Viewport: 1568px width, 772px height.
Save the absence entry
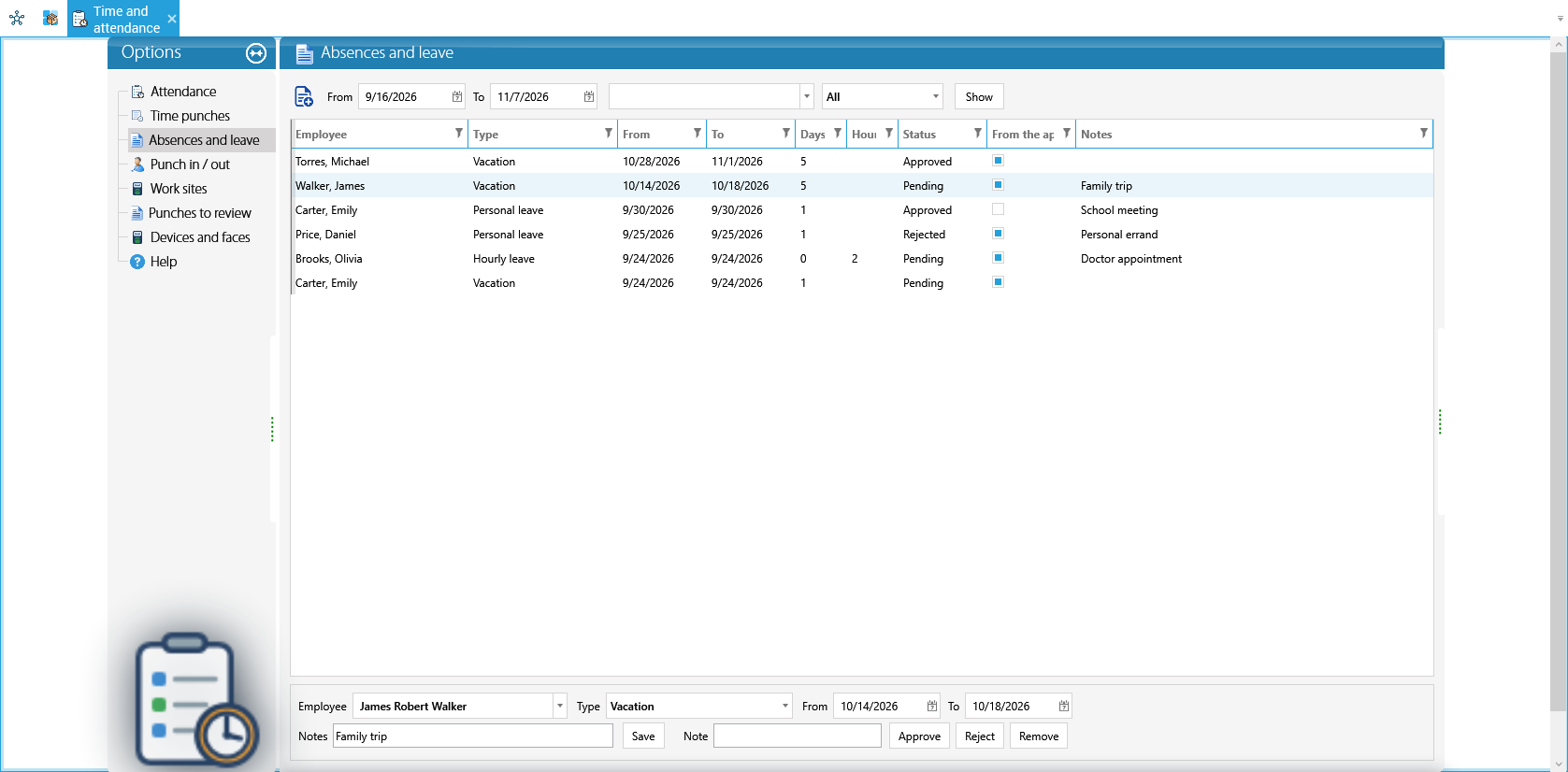643,736
